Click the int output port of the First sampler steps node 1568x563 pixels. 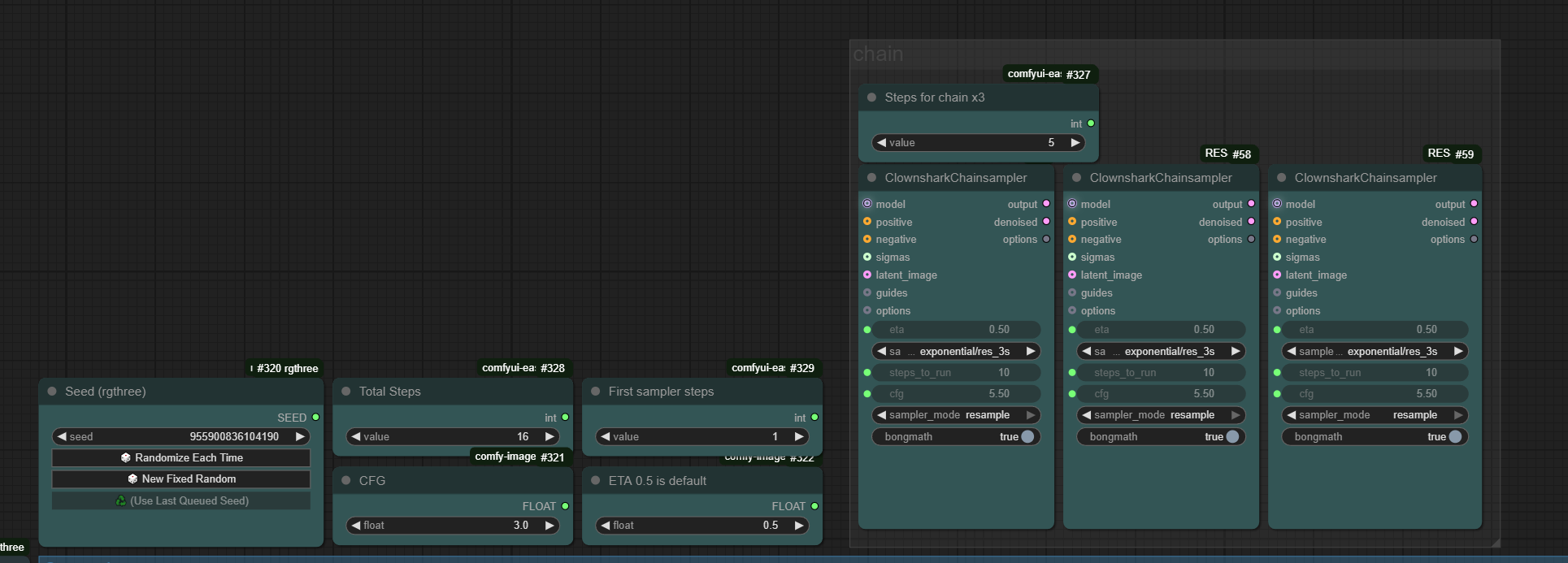tap(814, 418)
